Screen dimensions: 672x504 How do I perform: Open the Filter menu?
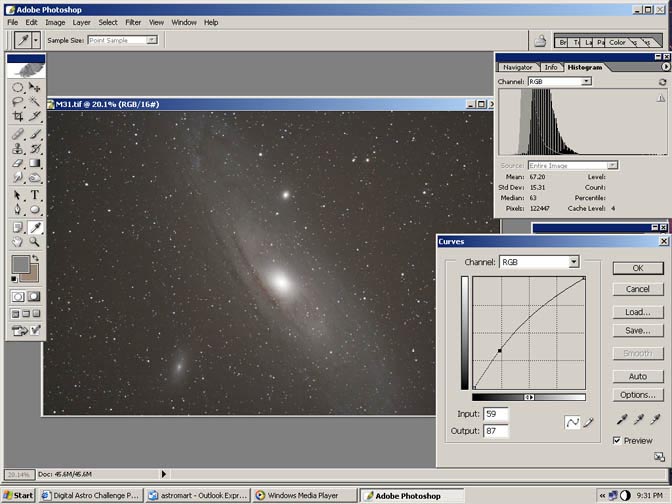pyautogui.click(x=133, y=21)
